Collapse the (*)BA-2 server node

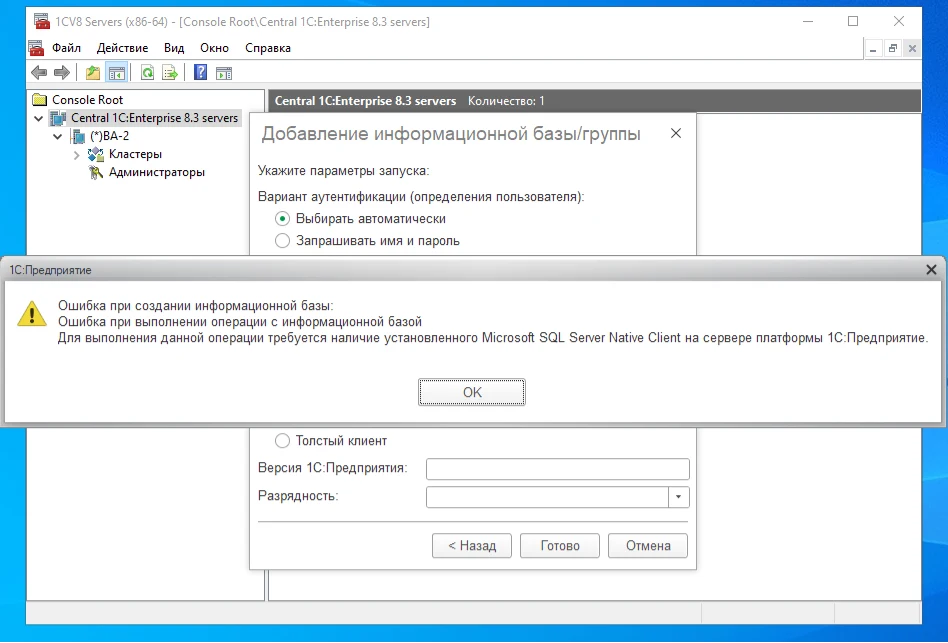[x=57, y=137]
